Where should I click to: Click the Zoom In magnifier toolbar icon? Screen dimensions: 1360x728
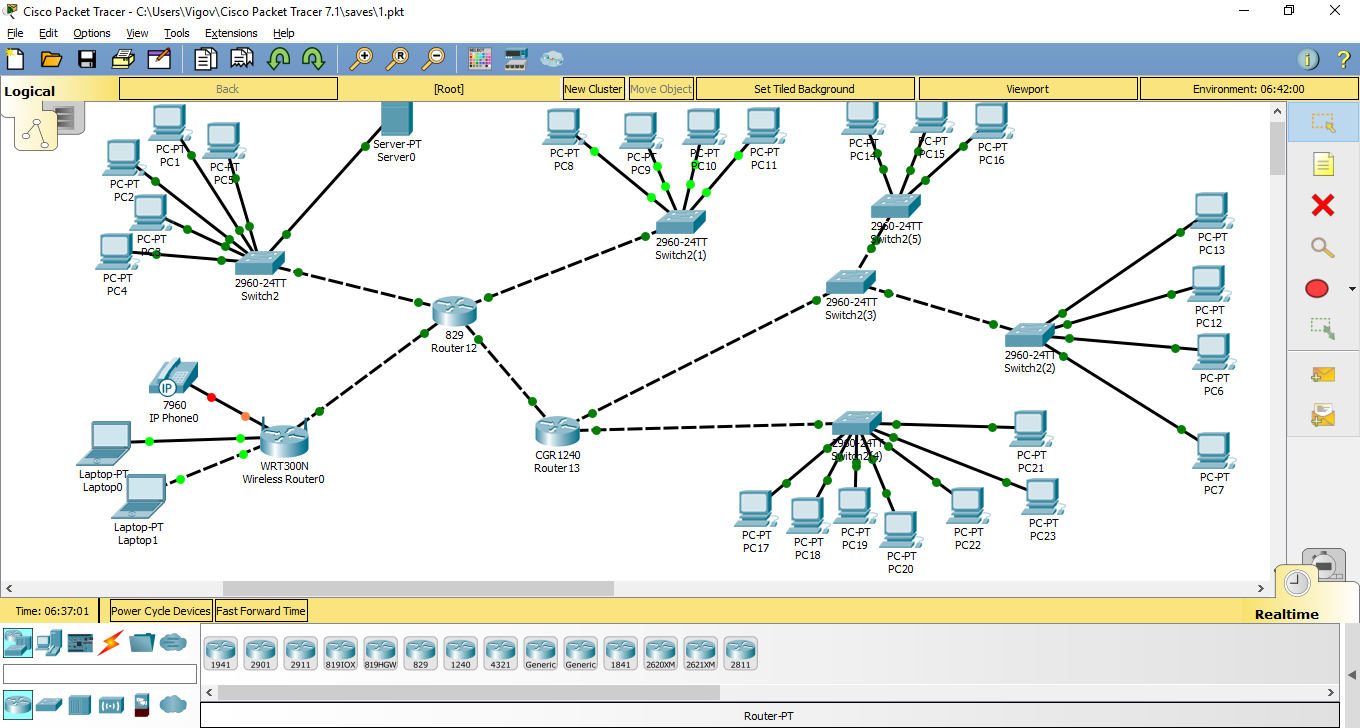pyautogui.click(x=363, y=58)
